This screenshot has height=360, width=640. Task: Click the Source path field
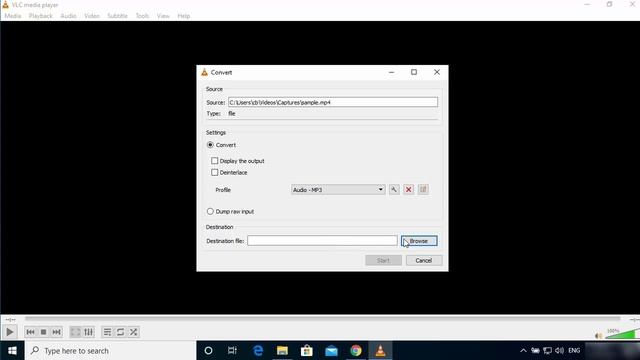(x=333, y=102)
